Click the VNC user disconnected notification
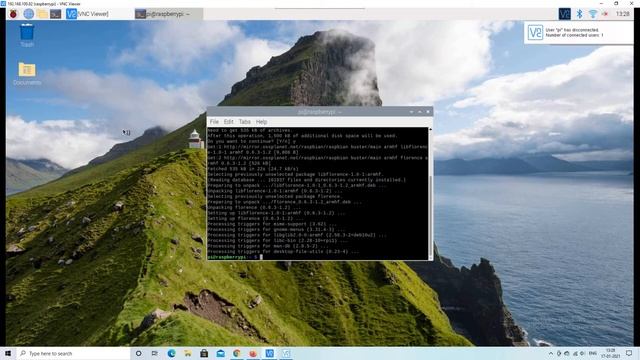640x360 pixels. 578,33
